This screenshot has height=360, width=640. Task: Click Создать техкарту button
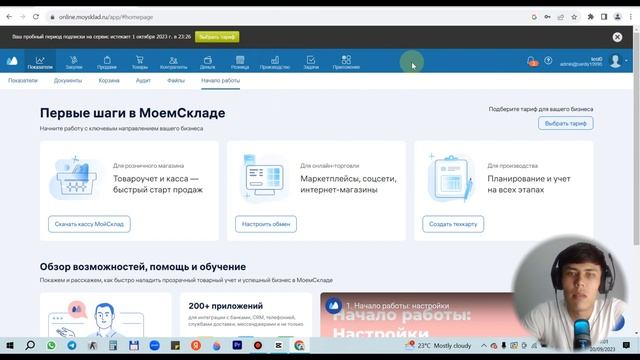click(x=453, y=224)
